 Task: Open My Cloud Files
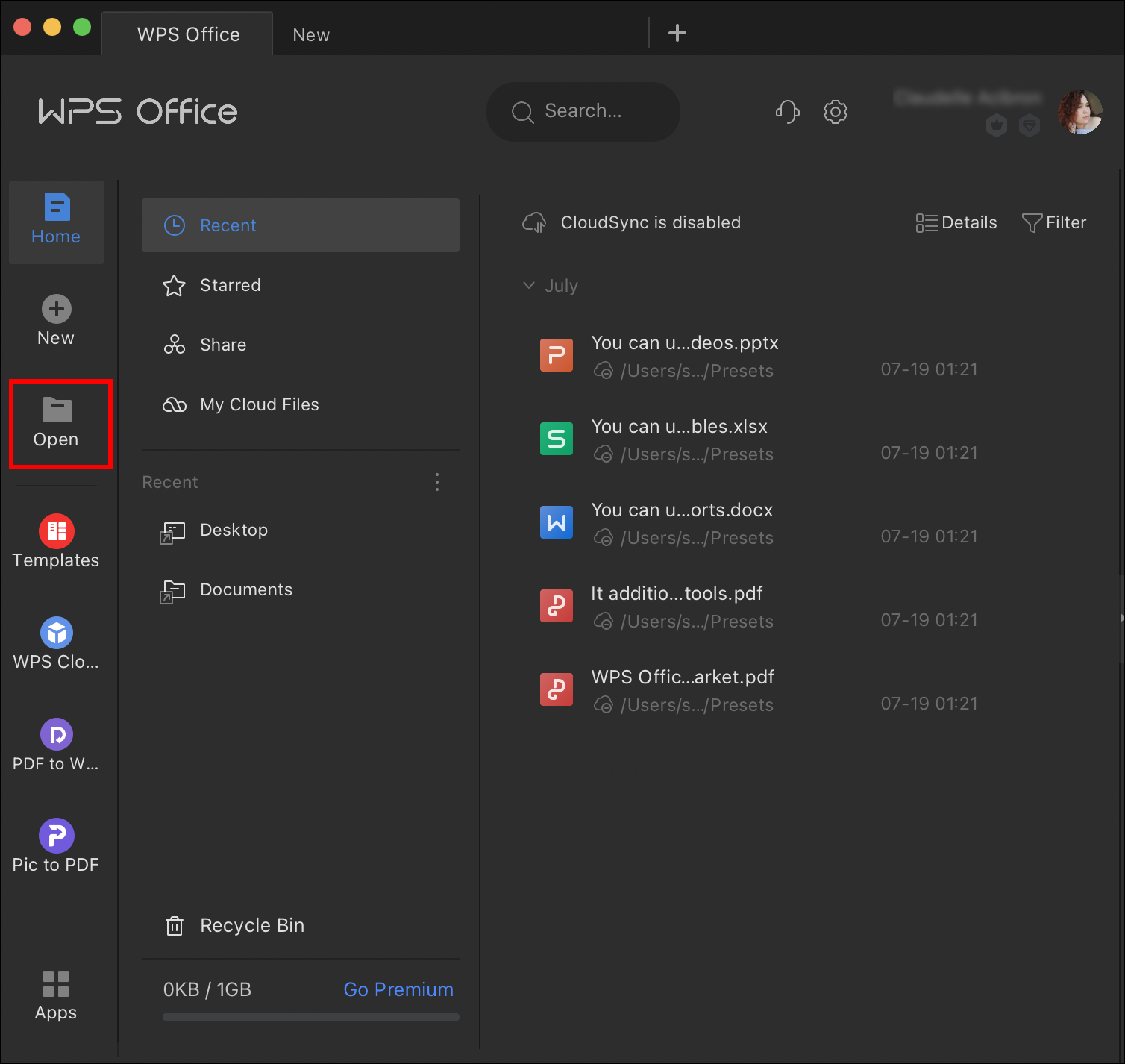tap(301, 404)
